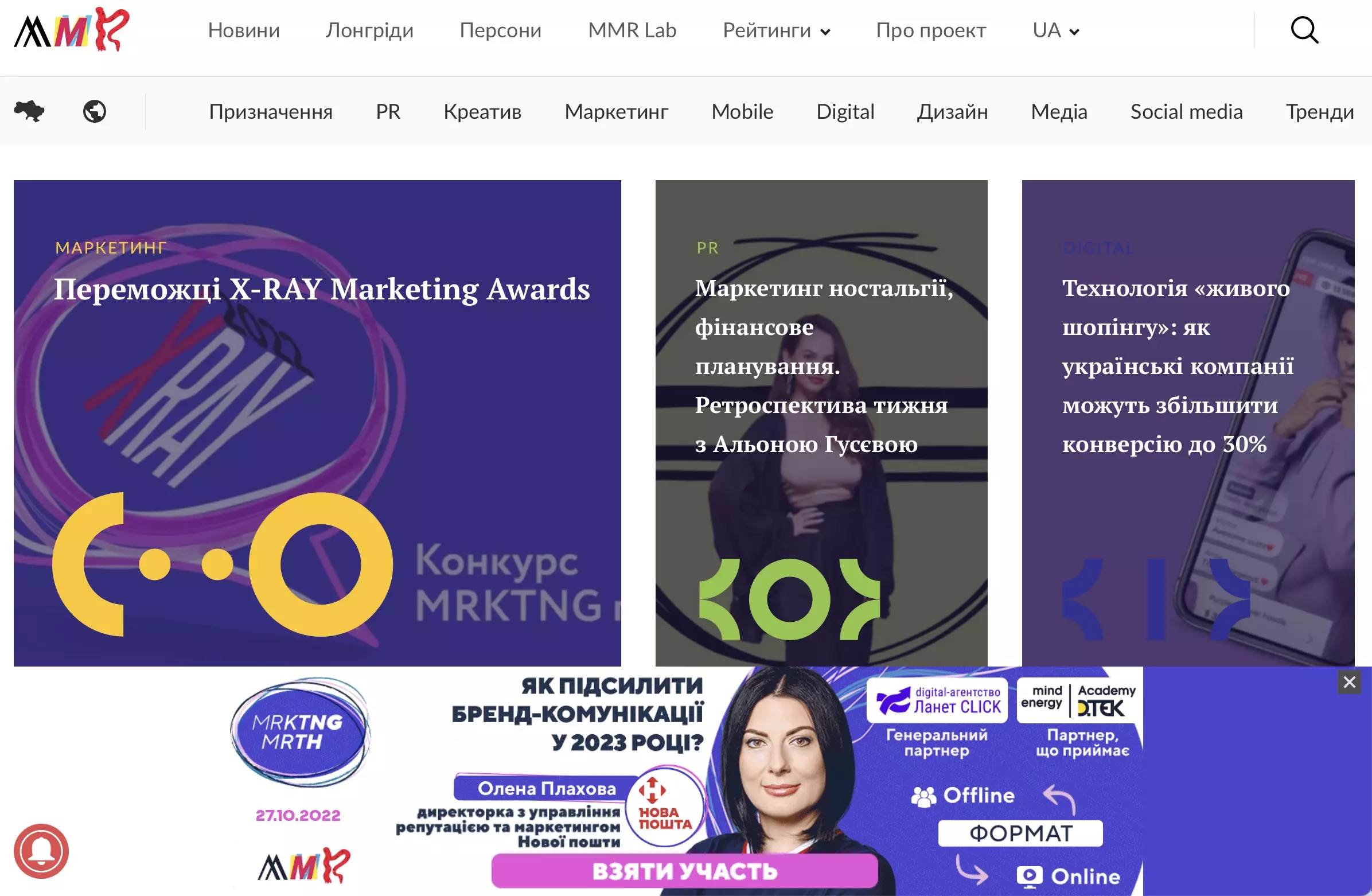Click the Планет CLICK partner logo

(937, 700)
